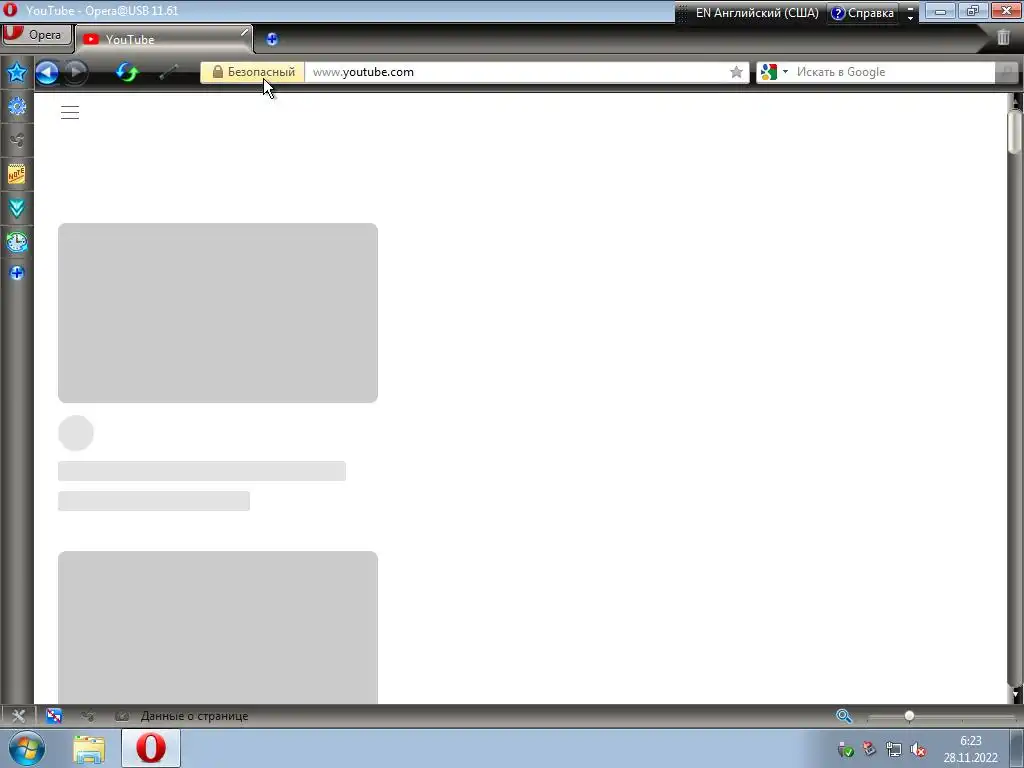Image resolution: width=1024 pixels, height=768 pixels.
Task: Bookmark the page with star icon
Action: click(736, 72)
